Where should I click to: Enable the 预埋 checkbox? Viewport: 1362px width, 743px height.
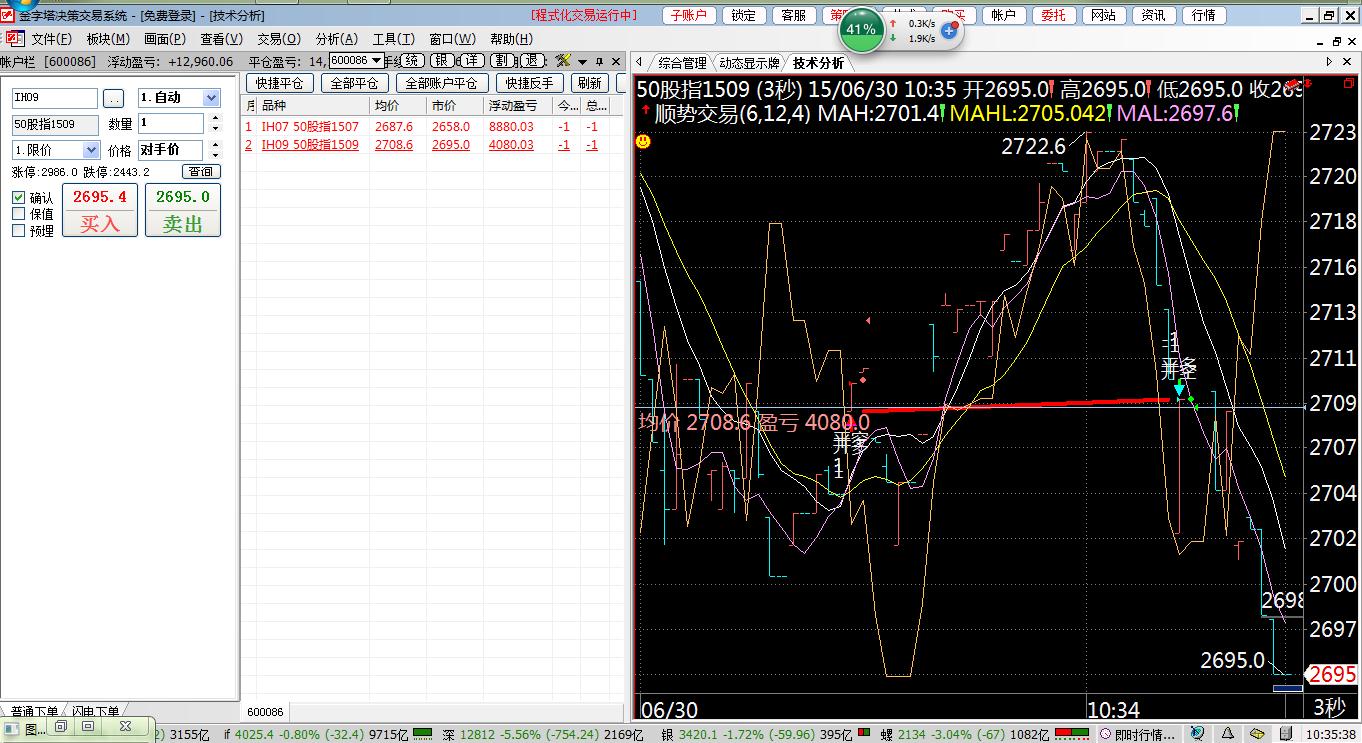click(x=18, y=231)
